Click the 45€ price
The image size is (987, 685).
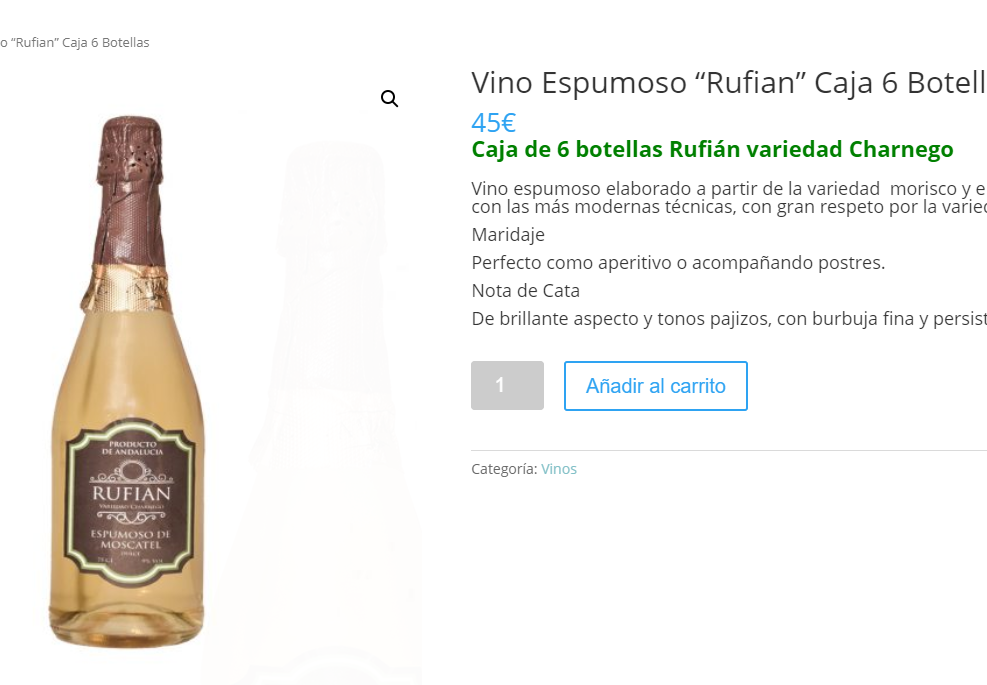[494, 123]
